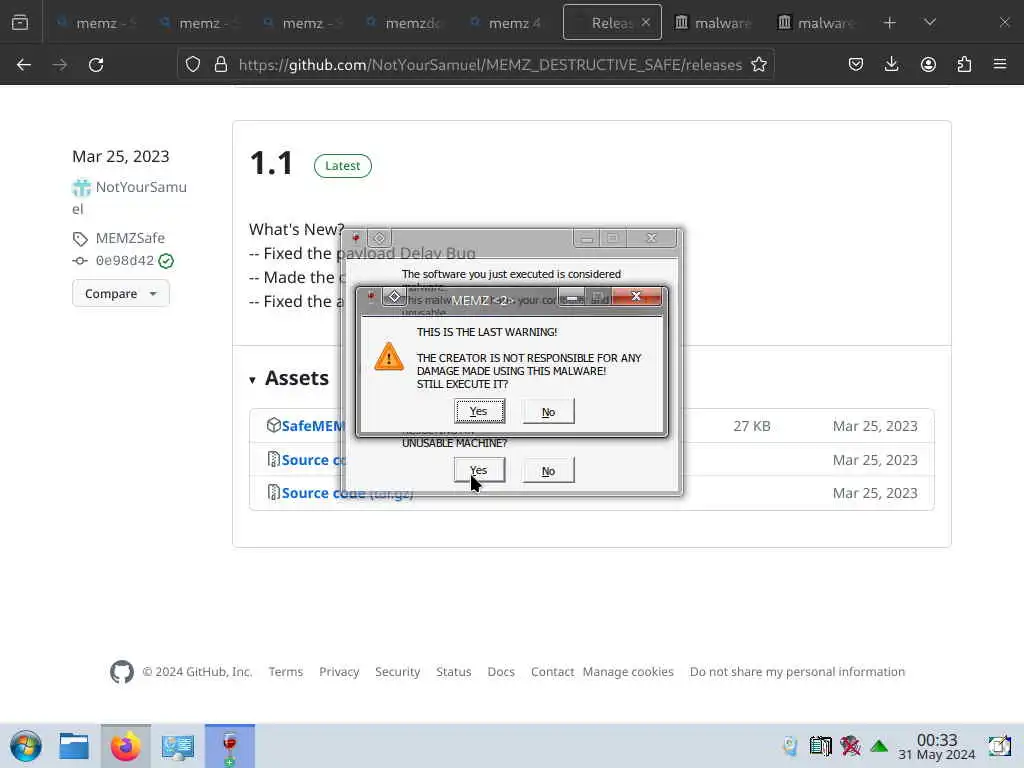Open the Security footer link
The image size is (1024, 768).
tap(397, 671)
